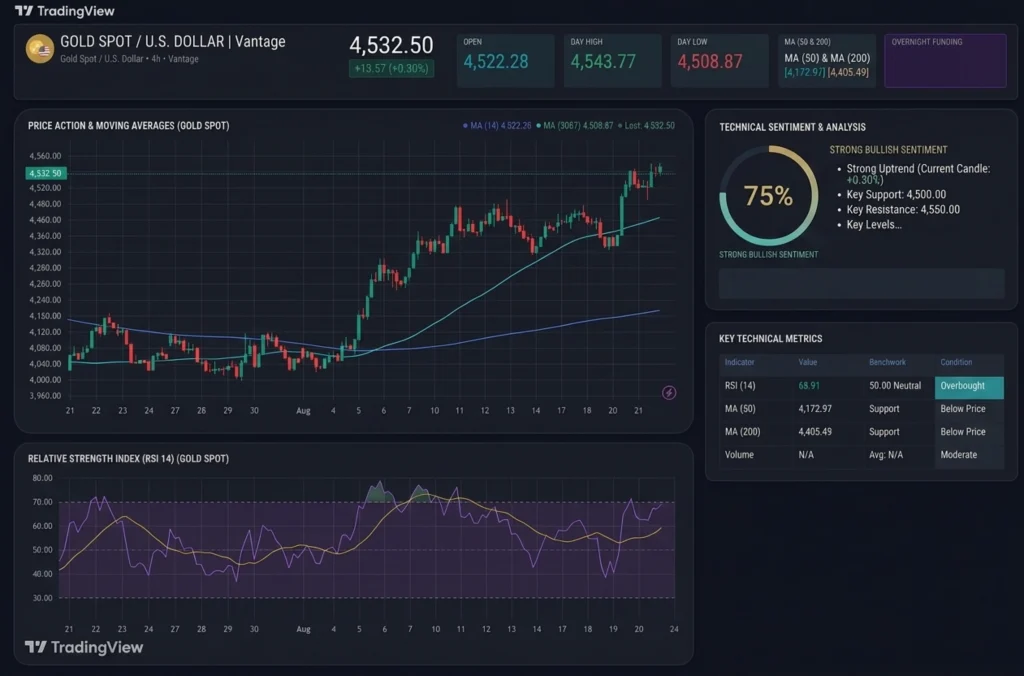The height and width of the screenshot is (676, 1024).
Task: Select the 4,405.49 value cell
Action: pyautogui.click(x=815, y=432)
